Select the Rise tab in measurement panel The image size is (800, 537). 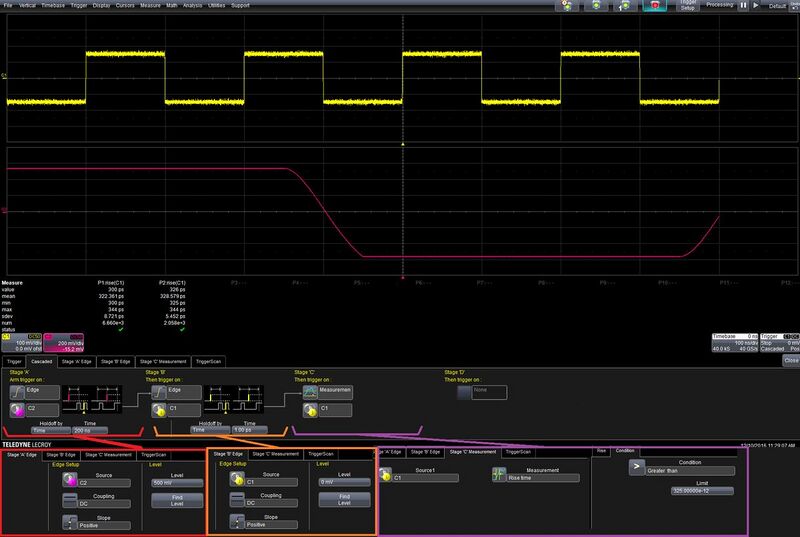click(x=602, y=451)
